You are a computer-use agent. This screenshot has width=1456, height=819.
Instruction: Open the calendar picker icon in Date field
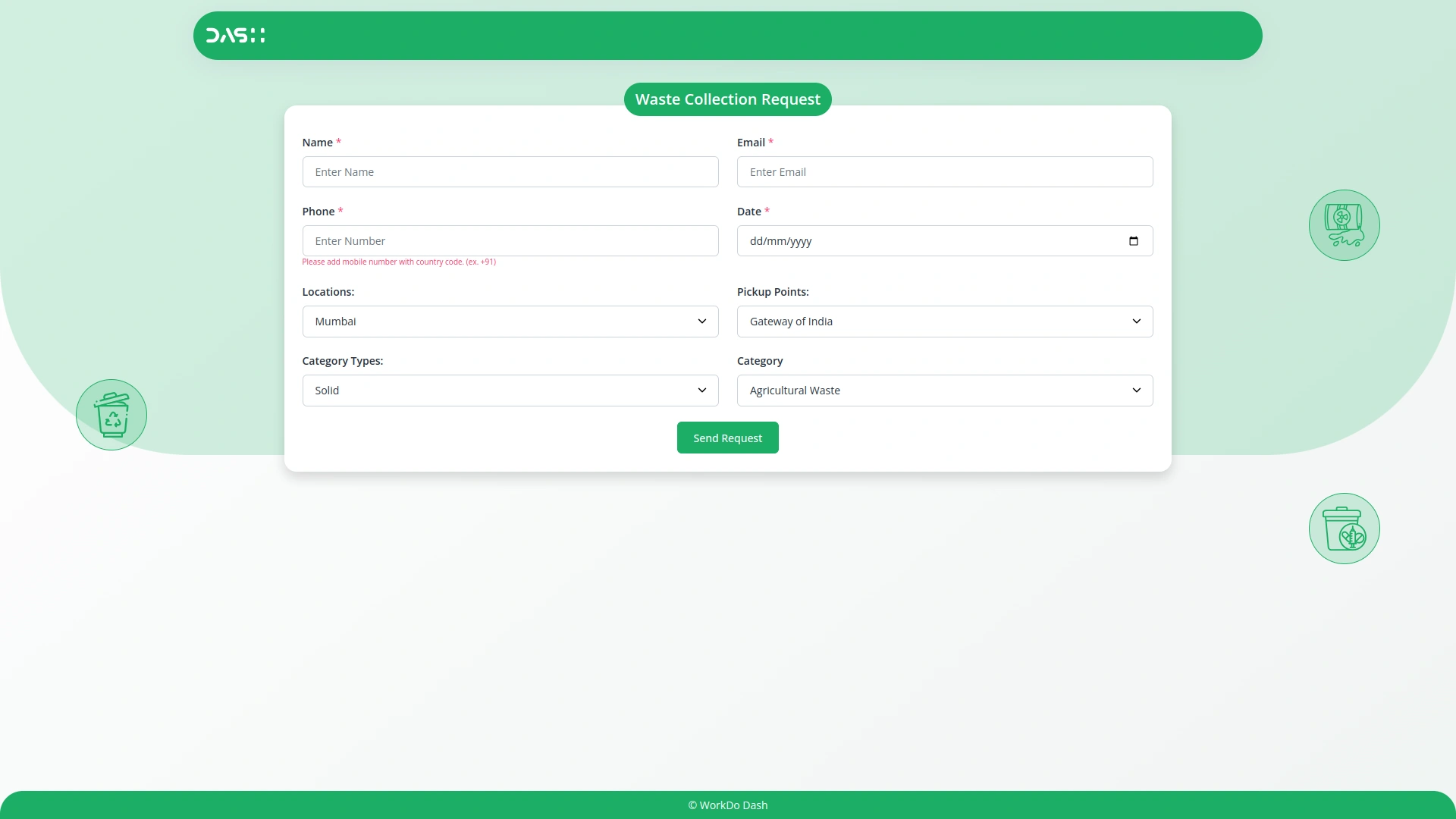tap(1134, 241)
